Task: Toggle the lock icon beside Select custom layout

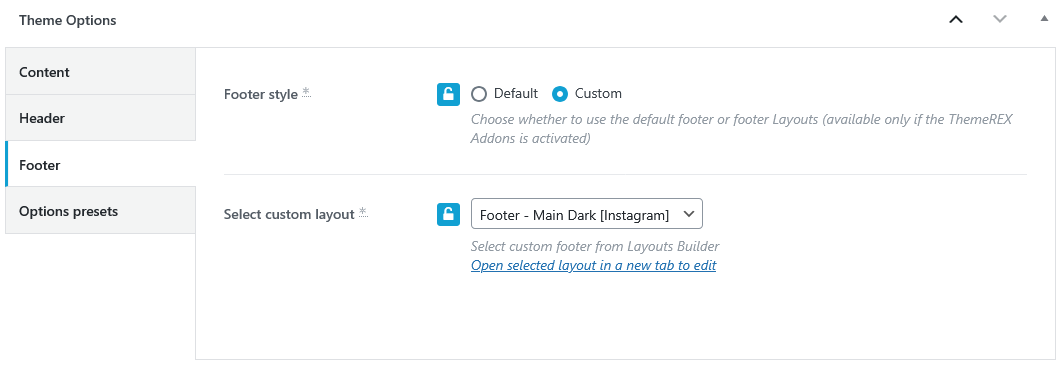Action: (448, 215)
